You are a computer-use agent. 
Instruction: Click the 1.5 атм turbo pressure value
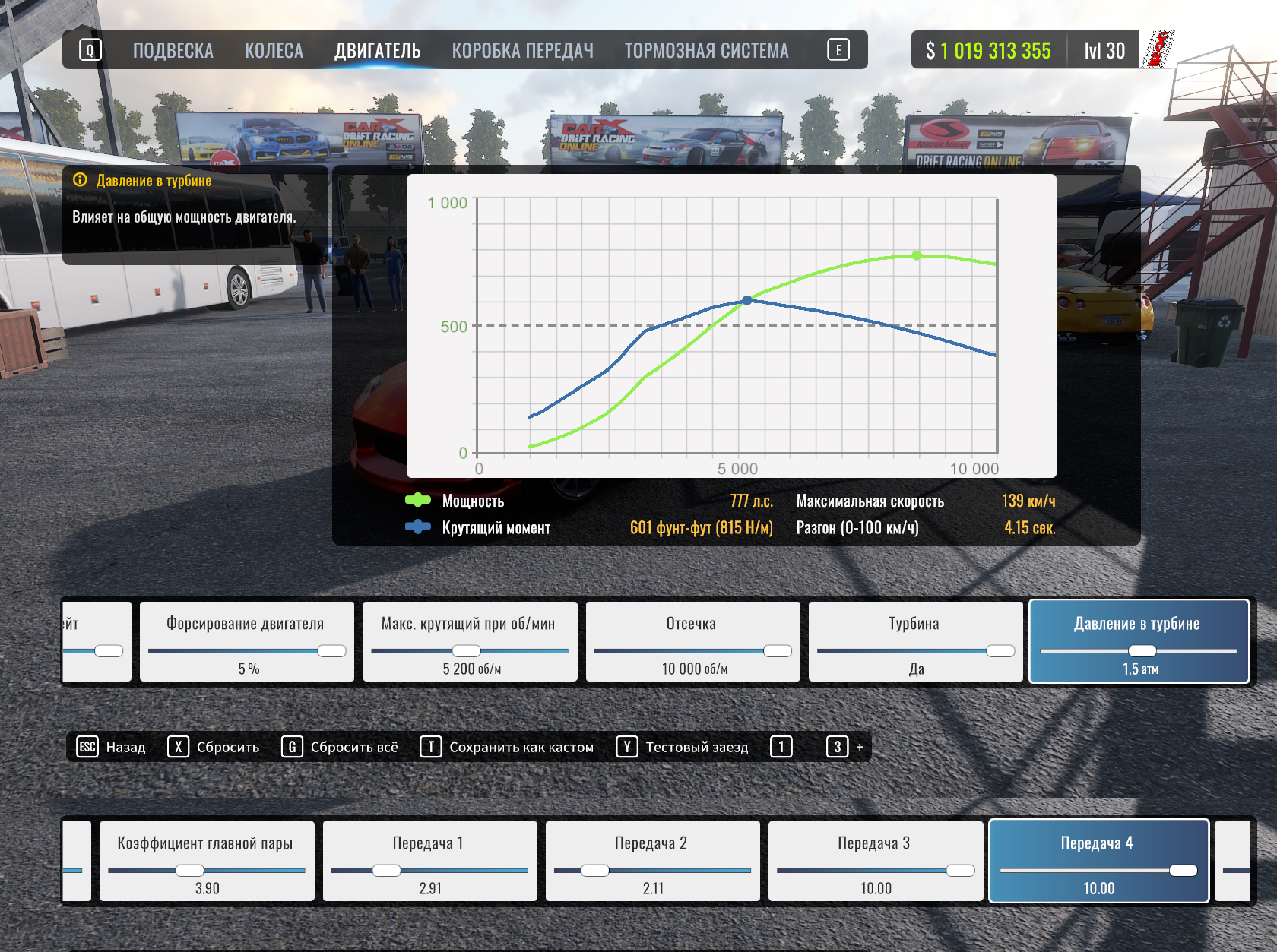coord(1141,669)
